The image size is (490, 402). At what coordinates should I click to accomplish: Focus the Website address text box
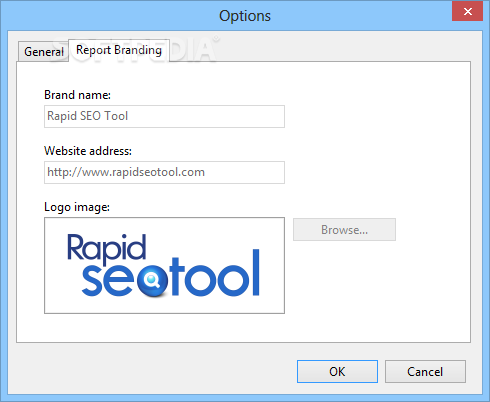(164, 172)
